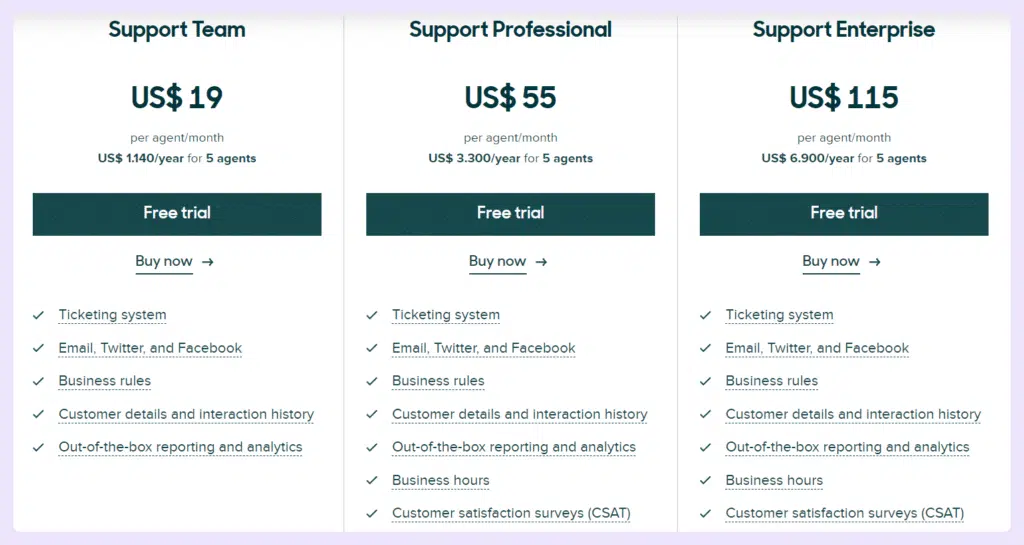Start the Support Enterprise Free trial
Screen dimensions: 1024x545
click(844, 213)
